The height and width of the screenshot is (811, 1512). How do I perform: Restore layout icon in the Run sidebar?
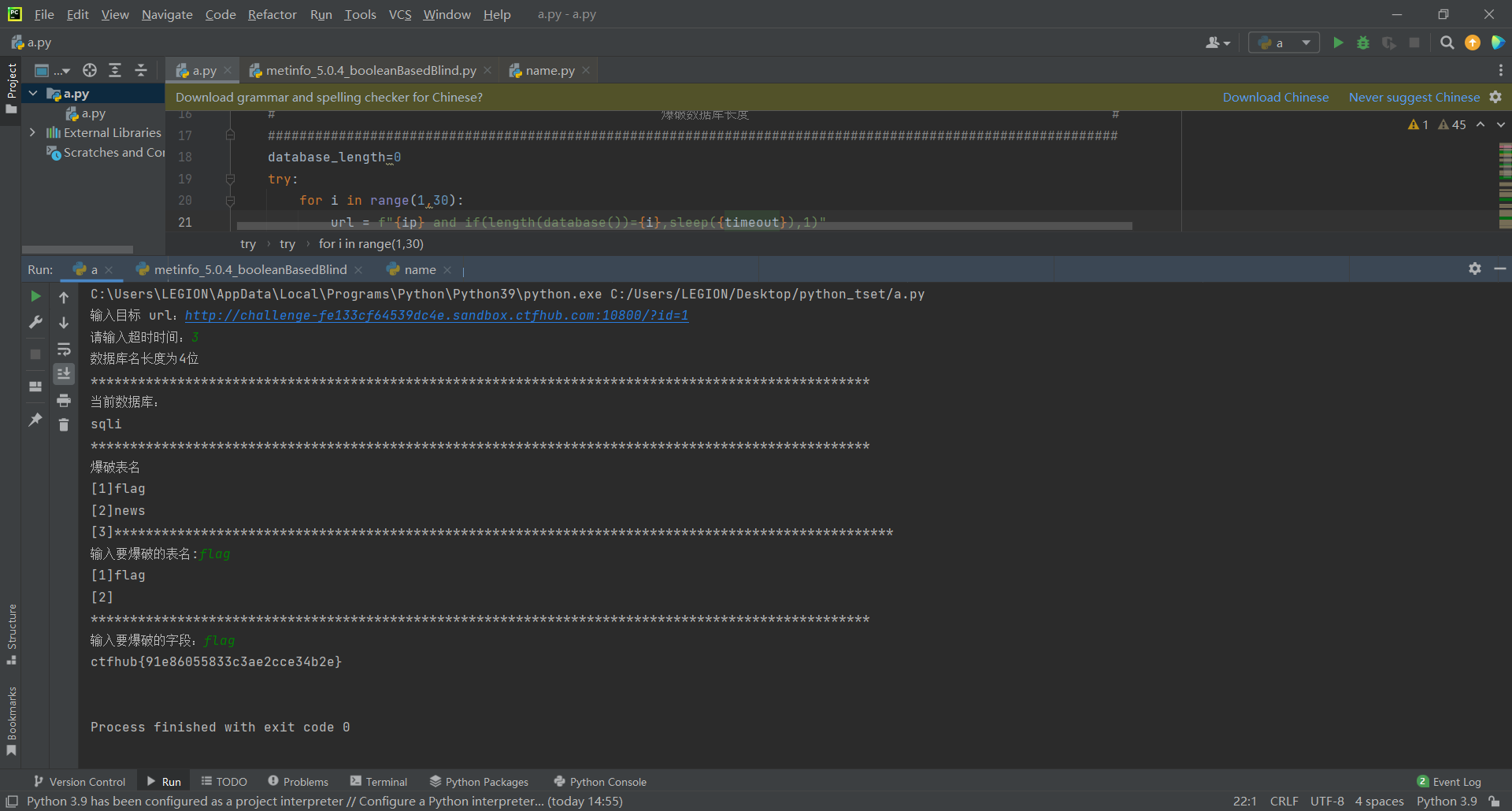click(35, 387)
